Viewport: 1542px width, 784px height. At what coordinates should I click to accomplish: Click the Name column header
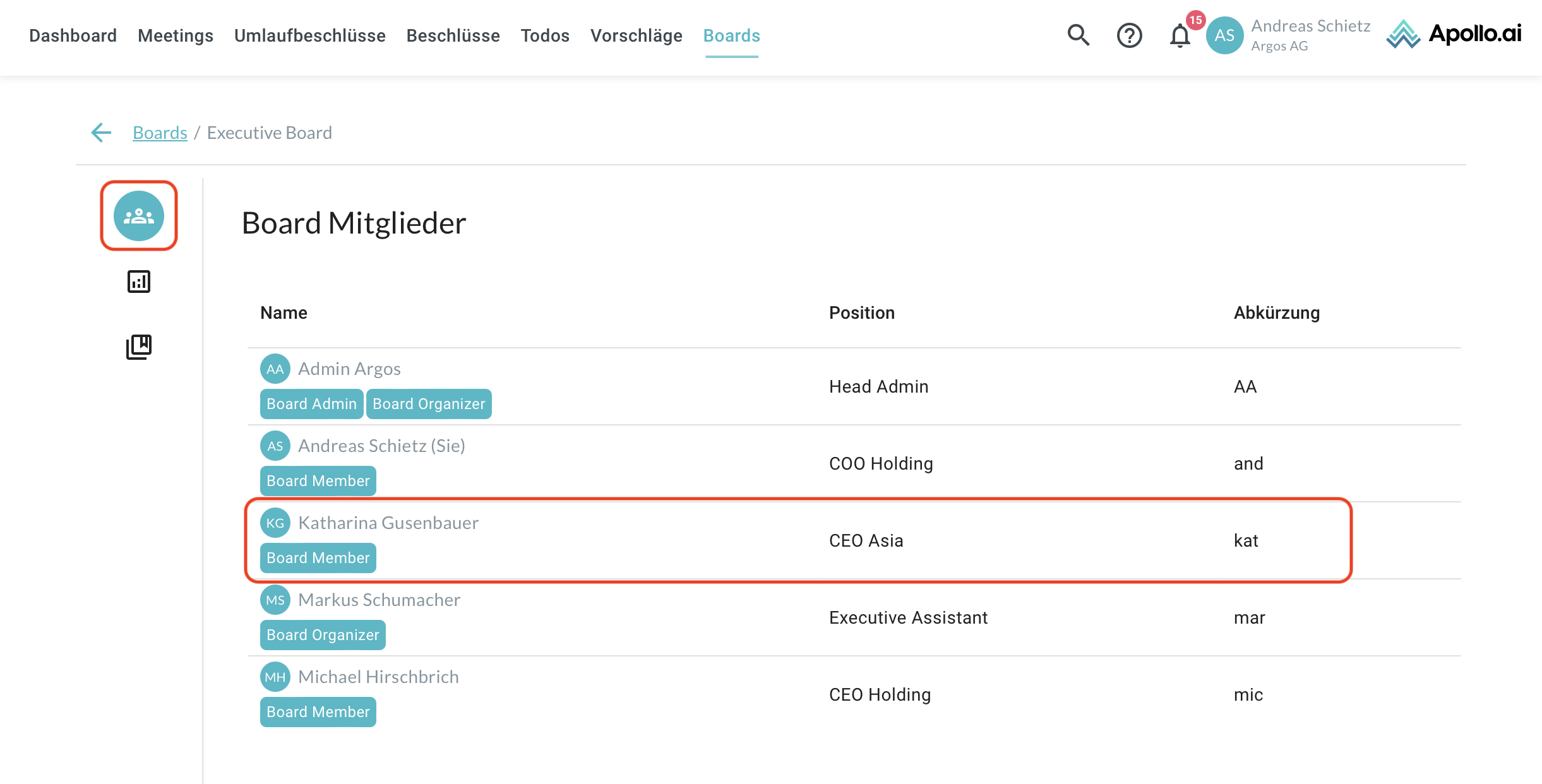click(284, 313)
